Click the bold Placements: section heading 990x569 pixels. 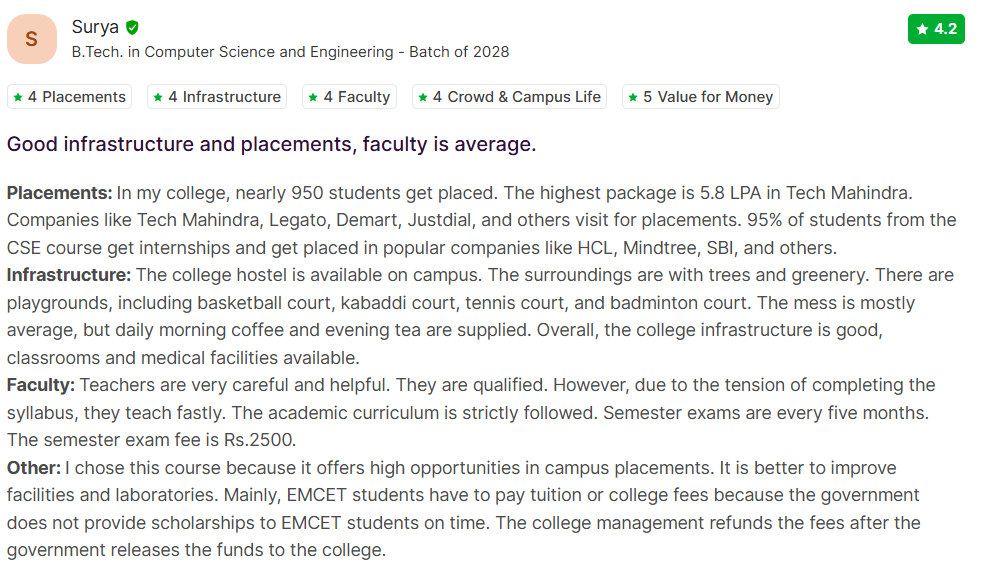[x=59, y=192]
